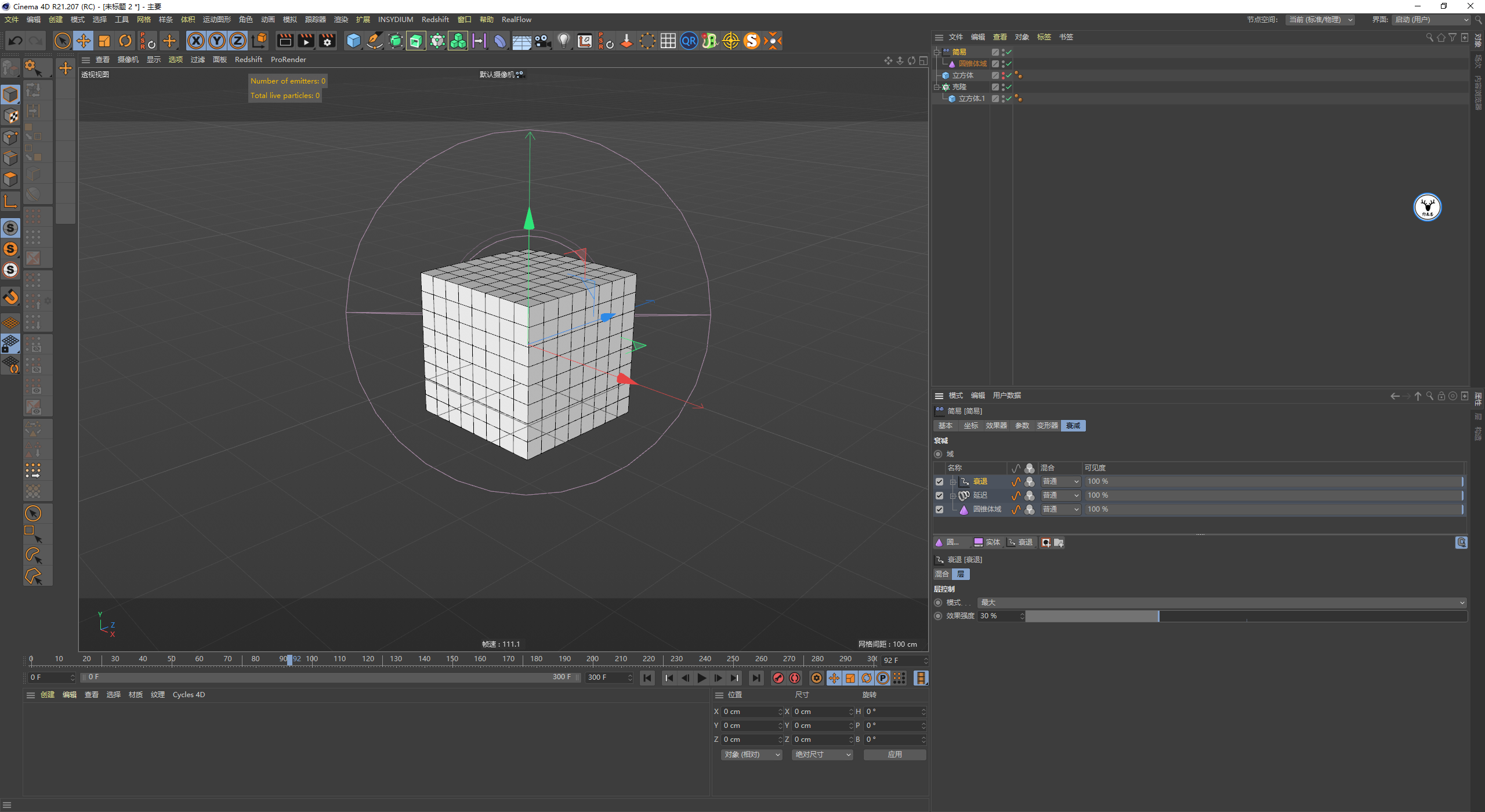Viewport: 1485px width, 812px height.
Task: Click the Cube primitive icon
Action: pyautogui.click(x=353, y=41)
